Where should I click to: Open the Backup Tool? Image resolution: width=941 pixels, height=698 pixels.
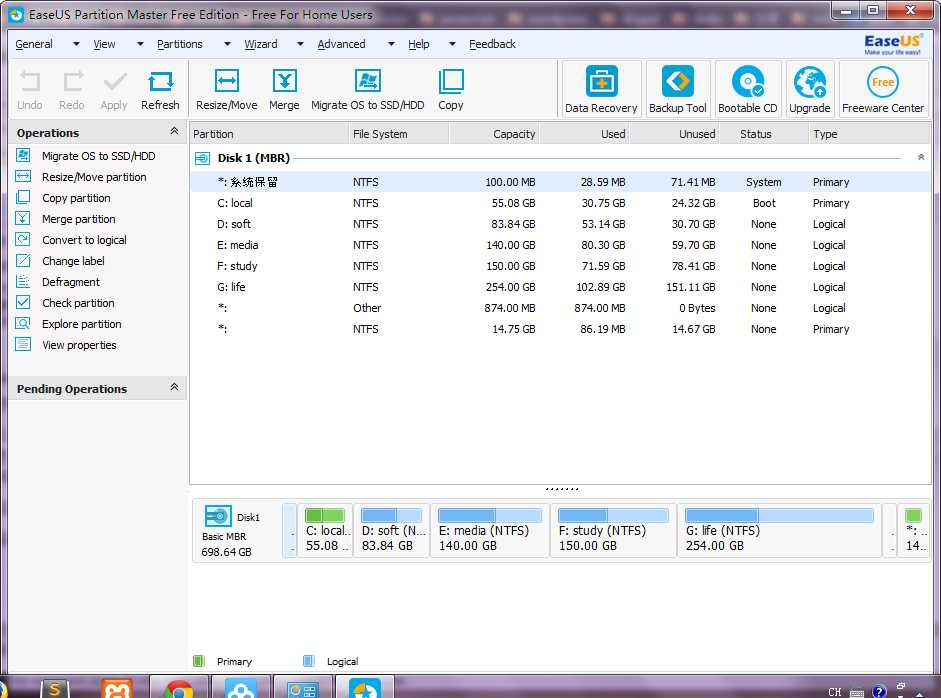678,90
